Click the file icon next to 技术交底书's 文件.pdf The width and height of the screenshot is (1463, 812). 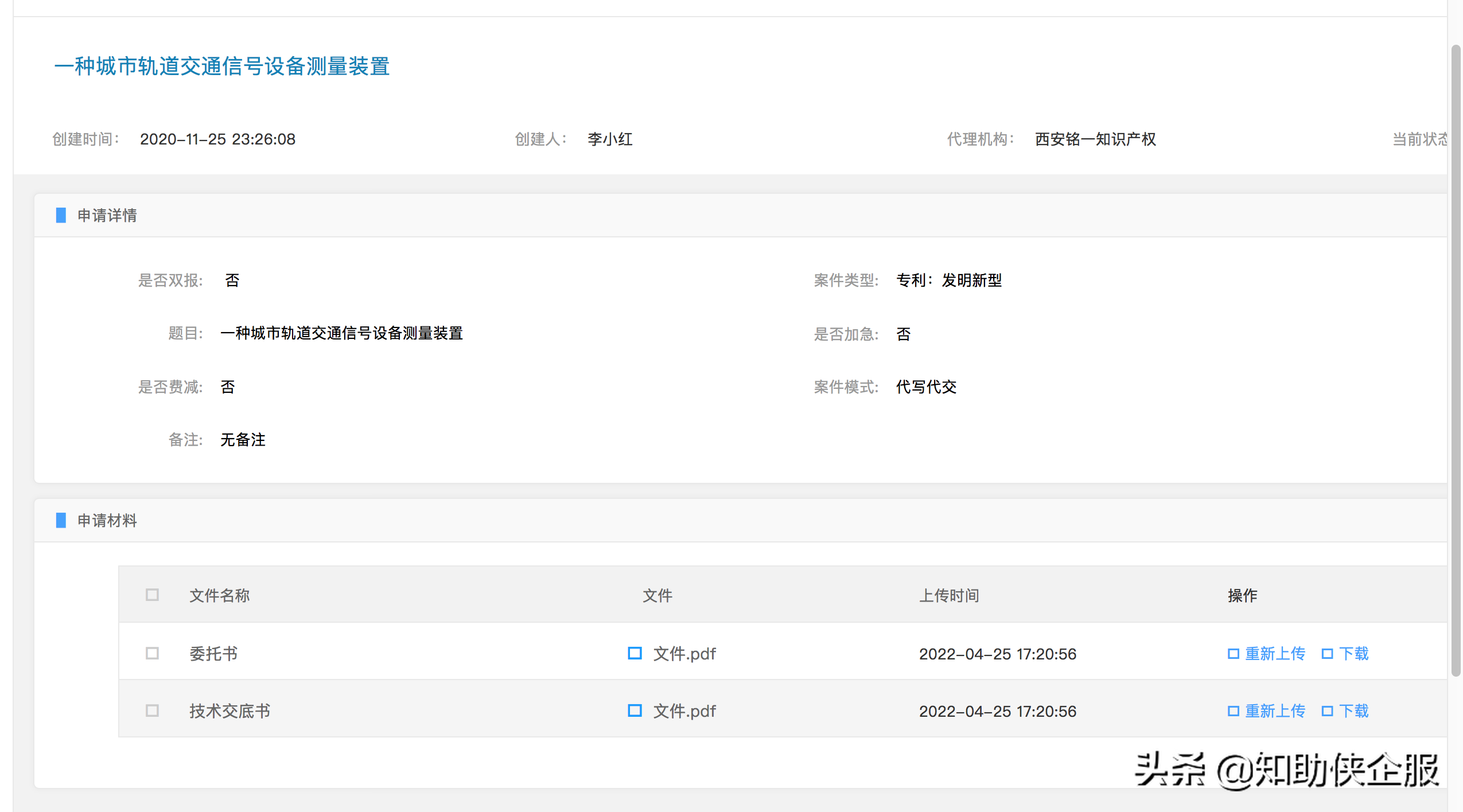tap(635, 710)
